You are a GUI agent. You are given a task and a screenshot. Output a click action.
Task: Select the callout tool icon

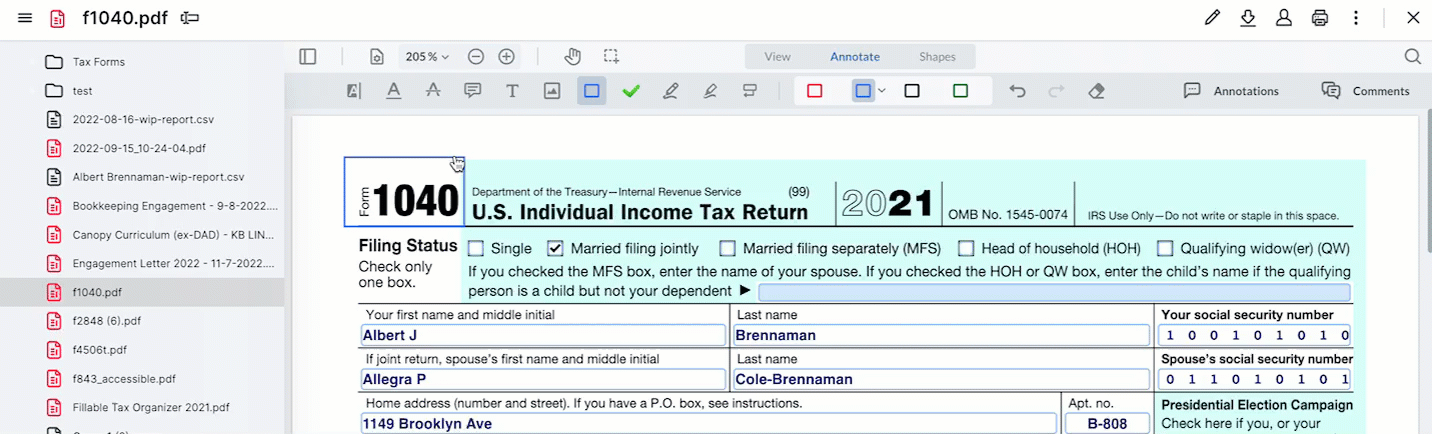coord(750,91)
